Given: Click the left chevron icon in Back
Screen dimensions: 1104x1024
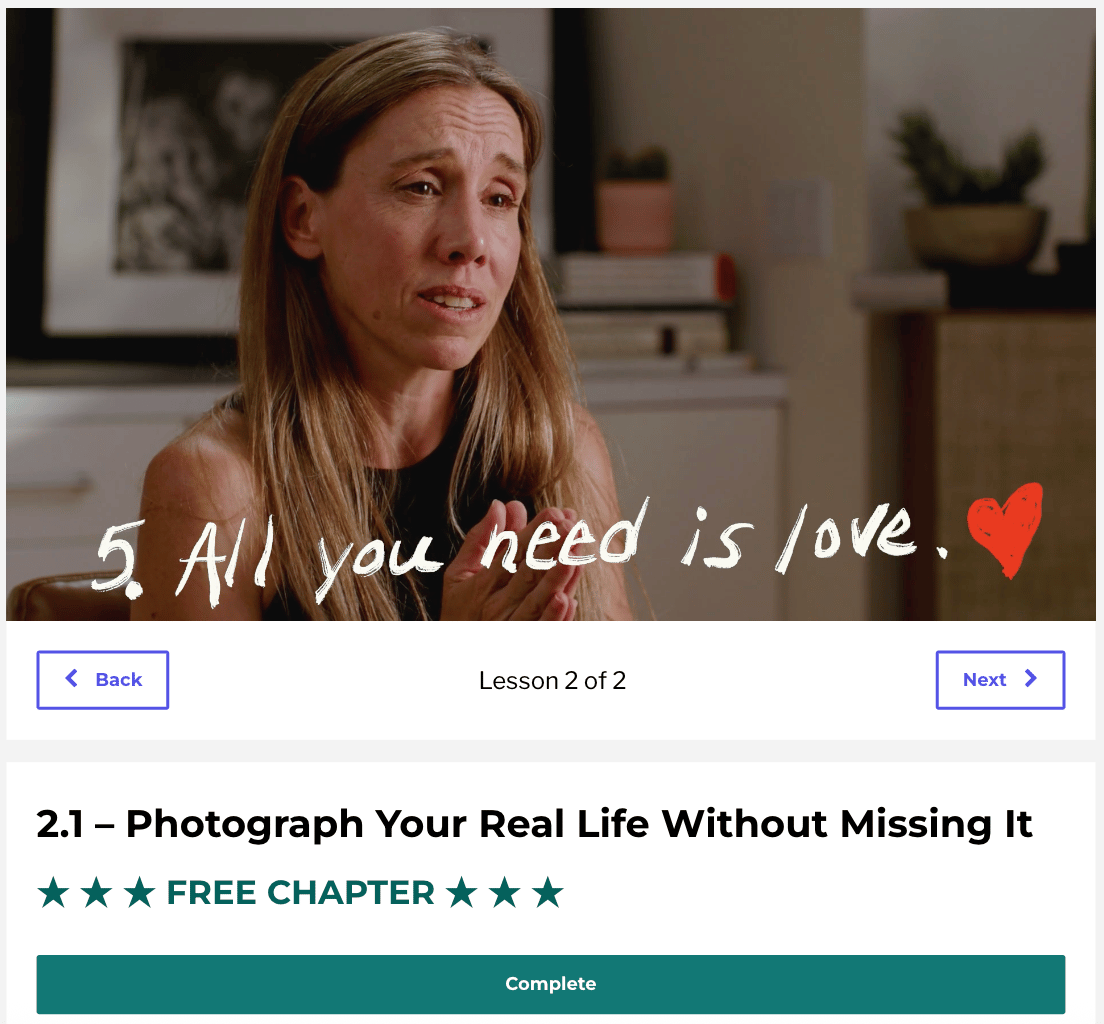Looking at the screenshot, I should 71,678.
